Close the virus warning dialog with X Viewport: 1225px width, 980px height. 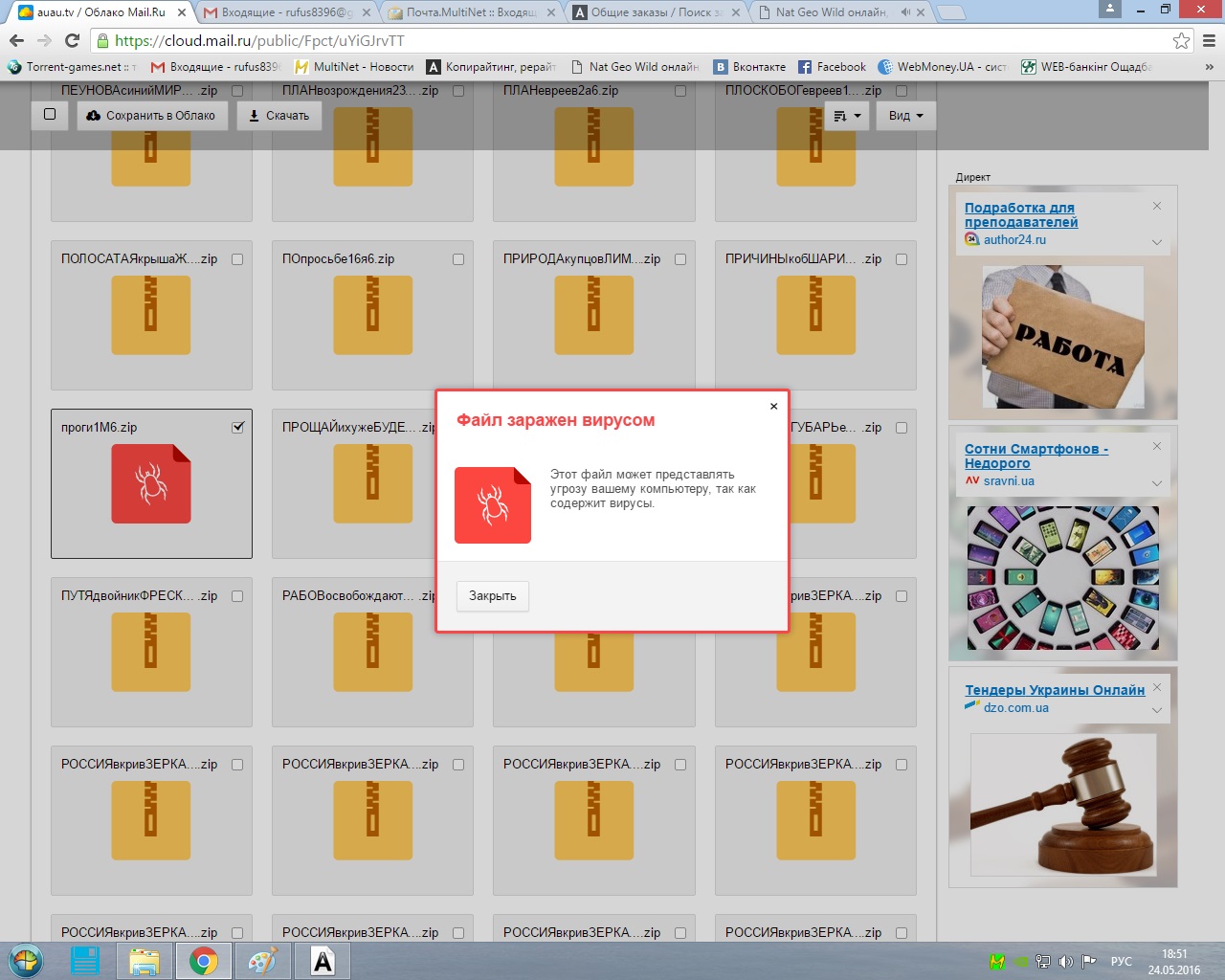pos(774,406)
